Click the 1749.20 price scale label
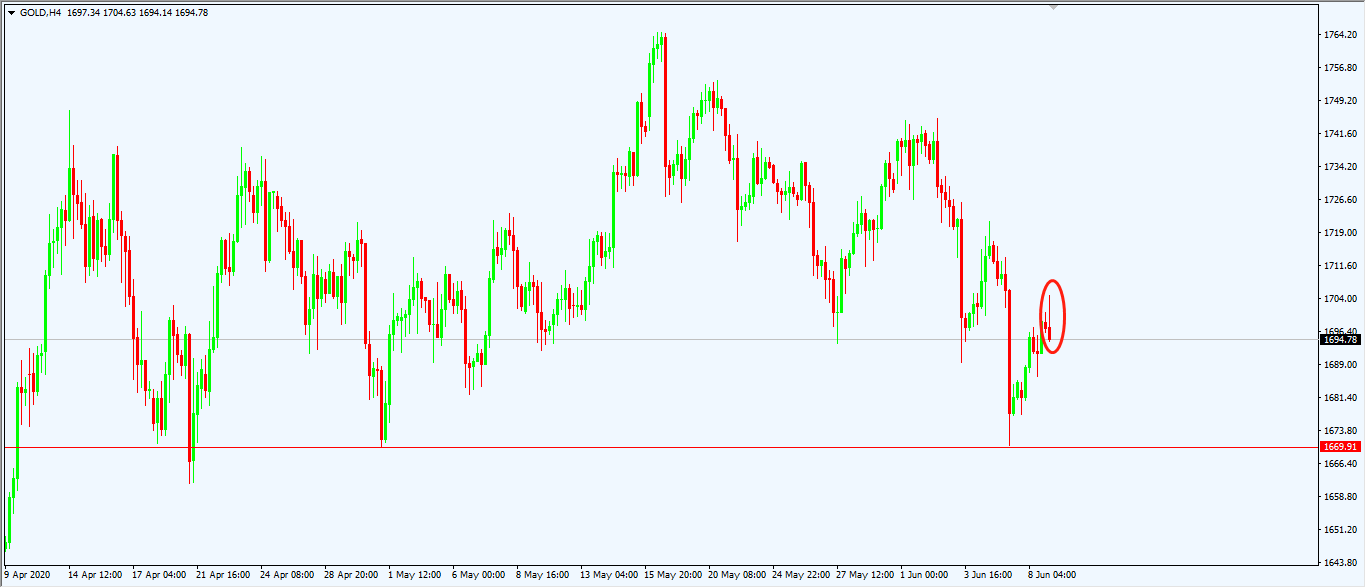This screenshot has width=1366, height=588. [x=1340, y=101]
